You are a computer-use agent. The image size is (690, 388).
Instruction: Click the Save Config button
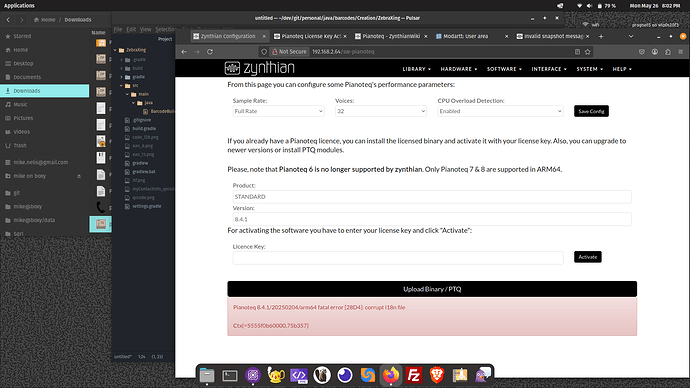(591, 111)
